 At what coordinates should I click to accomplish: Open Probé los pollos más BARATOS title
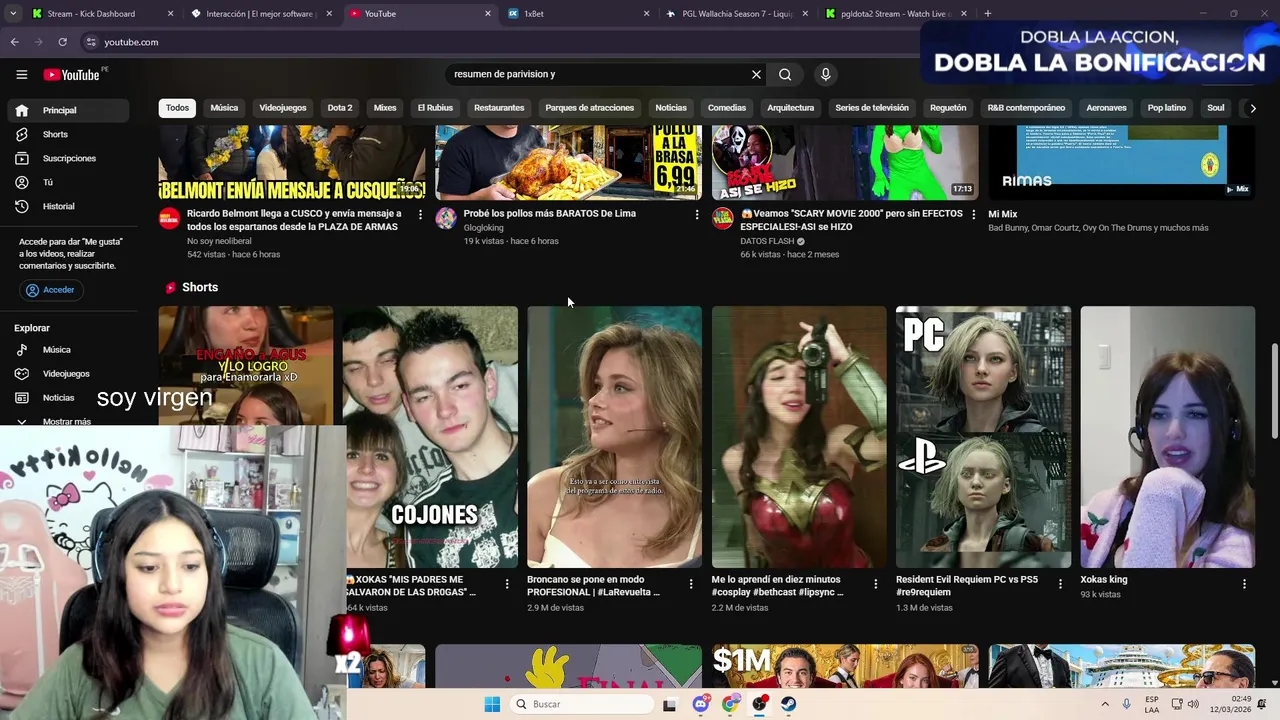tap(550, 213)
